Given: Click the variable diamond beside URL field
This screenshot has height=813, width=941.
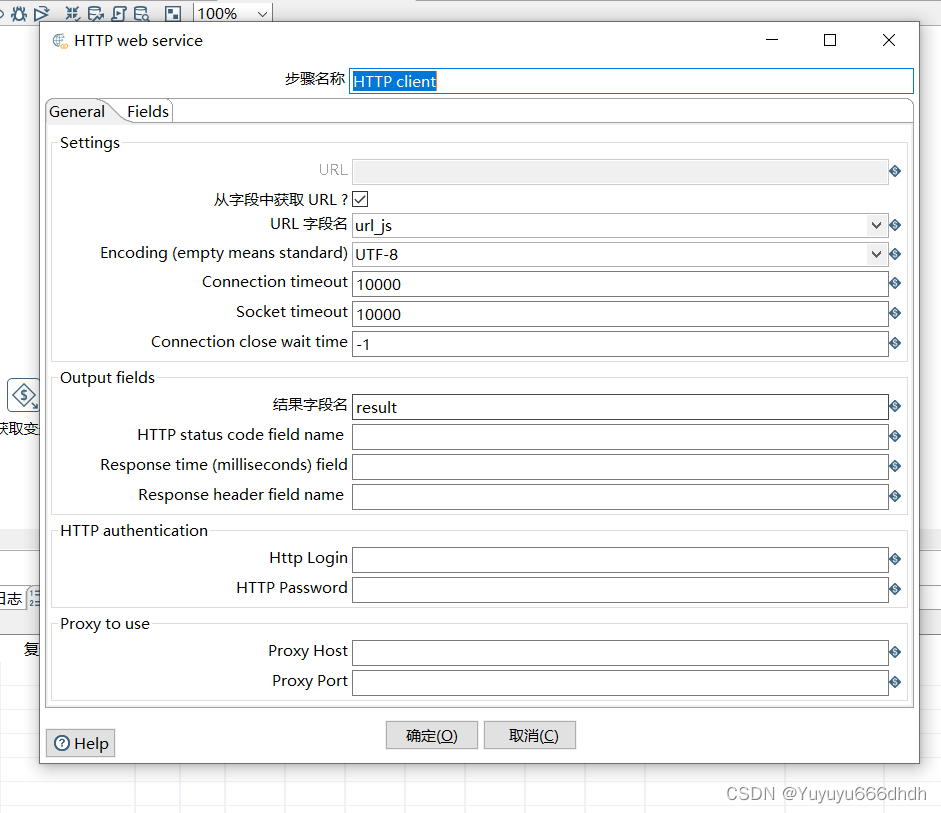Looking at the screenshot, I should click(x=895, y=172).
